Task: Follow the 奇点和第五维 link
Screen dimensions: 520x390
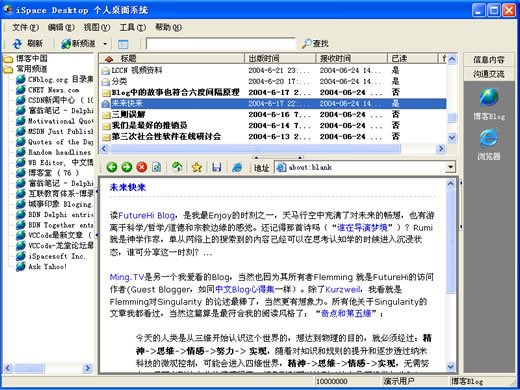Action: (346, 313)
